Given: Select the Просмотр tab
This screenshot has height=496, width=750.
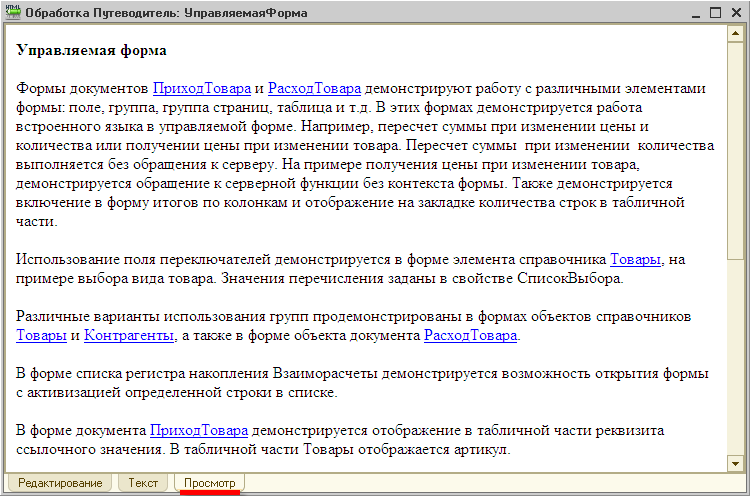Looking at the screenshot, I should pyautogui.click(x=210, y=483).
